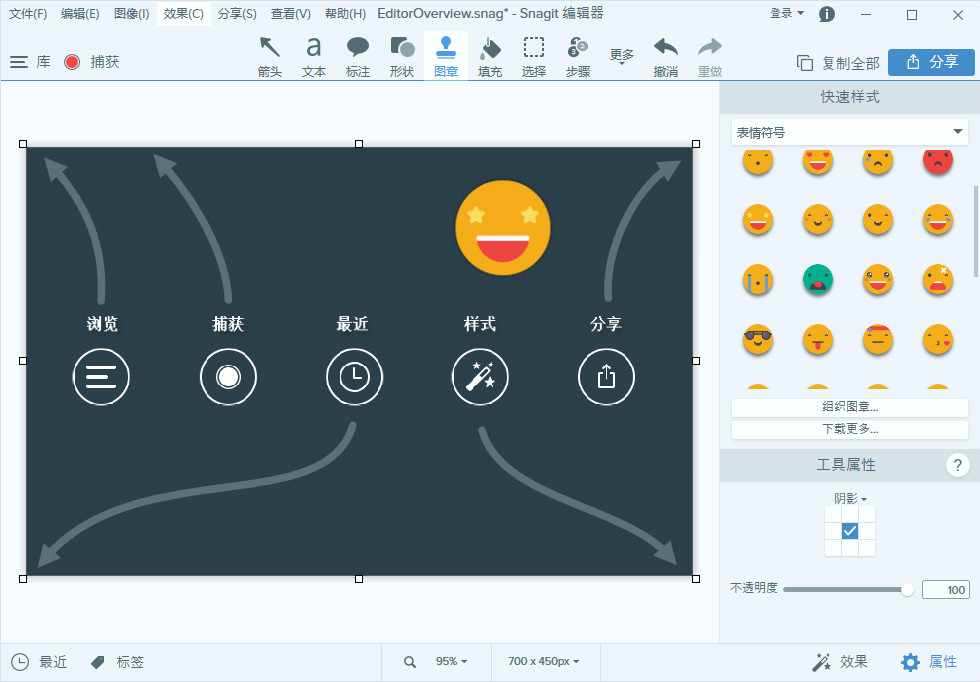
Task: Click the opacity (不透明度) slider handle
Action: coord(907,590)
